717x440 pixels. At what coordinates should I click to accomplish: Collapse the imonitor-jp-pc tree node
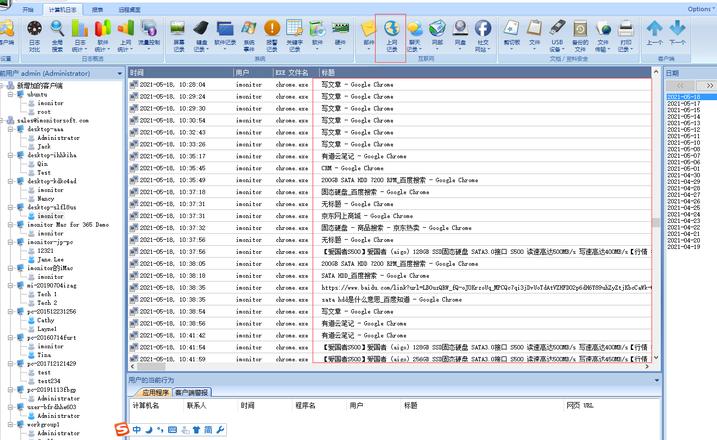click(x=11, y=242)
